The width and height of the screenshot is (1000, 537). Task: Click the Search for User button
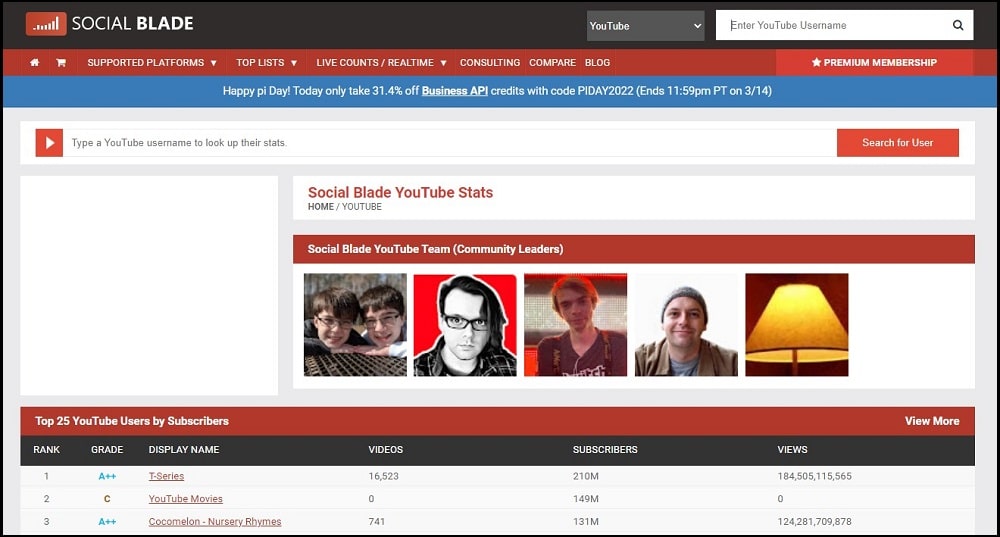(x=897, y=143)
